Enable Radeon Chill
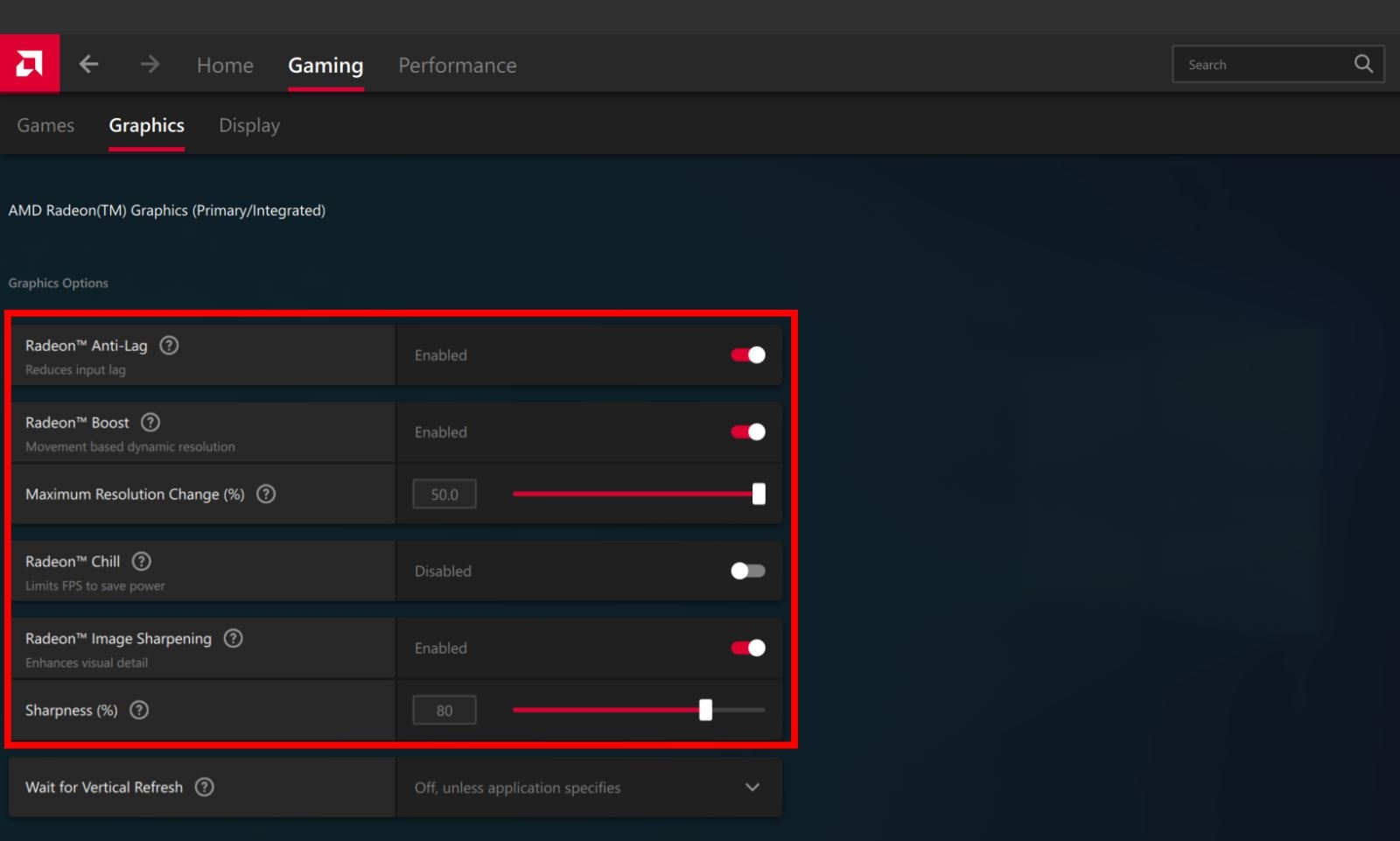Viewport: 1400px width, 841px height. pyautogui.click(x=747, y=571)
